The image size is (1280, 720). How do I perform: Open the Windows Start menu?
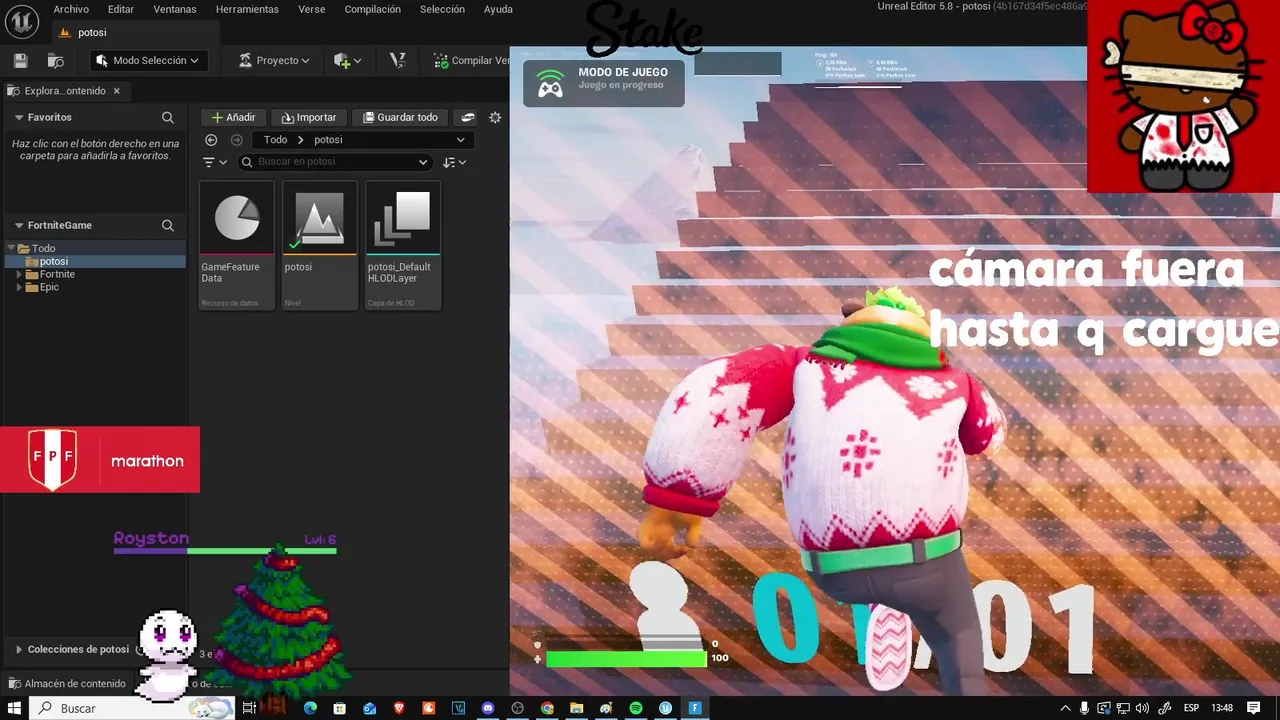[15, 708]
